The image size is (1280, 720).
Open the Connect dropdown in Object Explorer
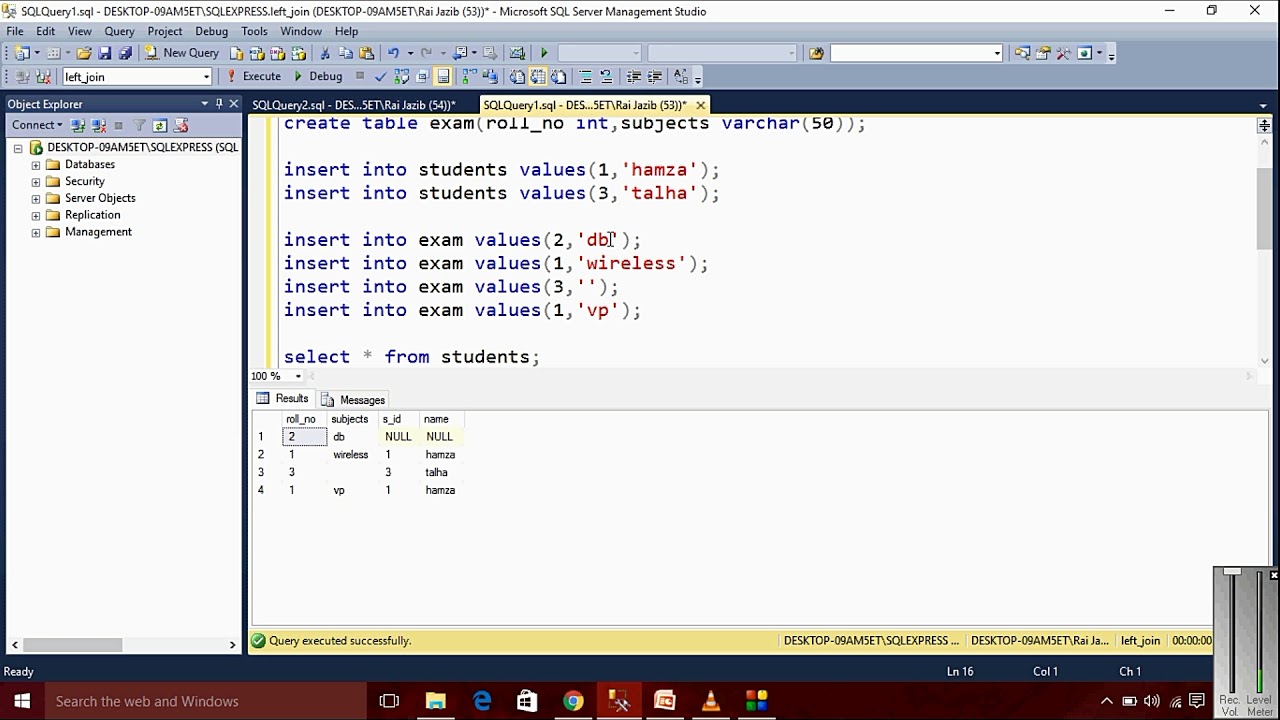tap(37, 125)
